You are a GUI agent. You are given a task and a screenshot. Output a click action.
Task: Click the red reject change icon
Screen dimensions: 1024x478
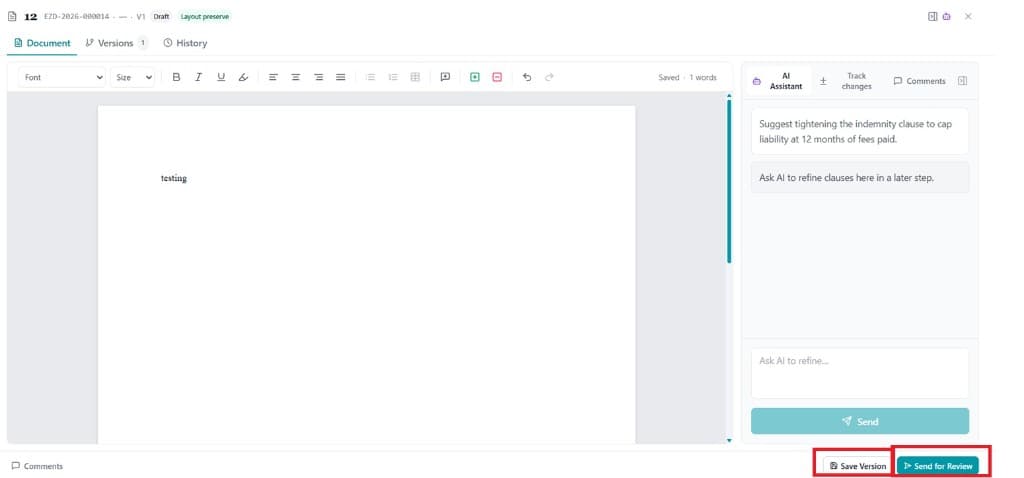(497, 77)
